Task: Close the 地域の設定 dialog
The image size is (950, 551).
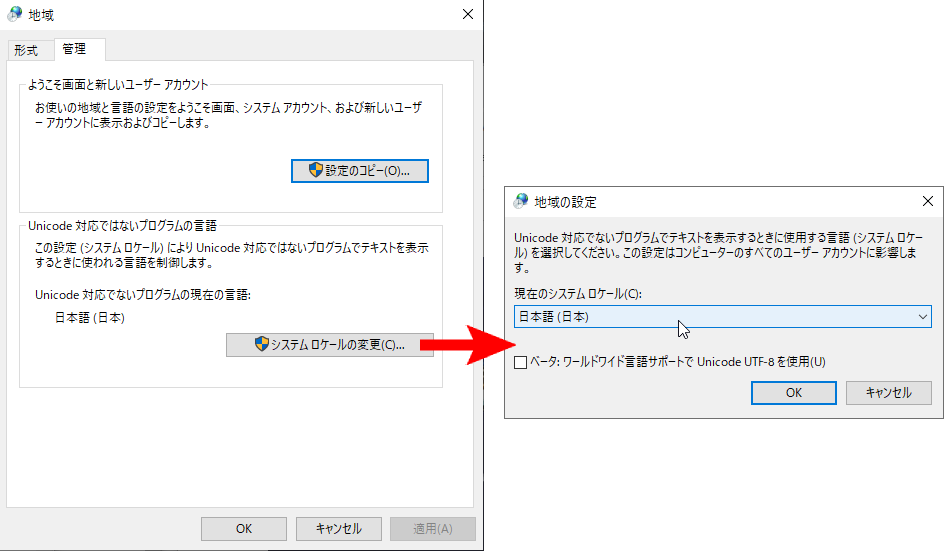Action: [x=928, y=201]
